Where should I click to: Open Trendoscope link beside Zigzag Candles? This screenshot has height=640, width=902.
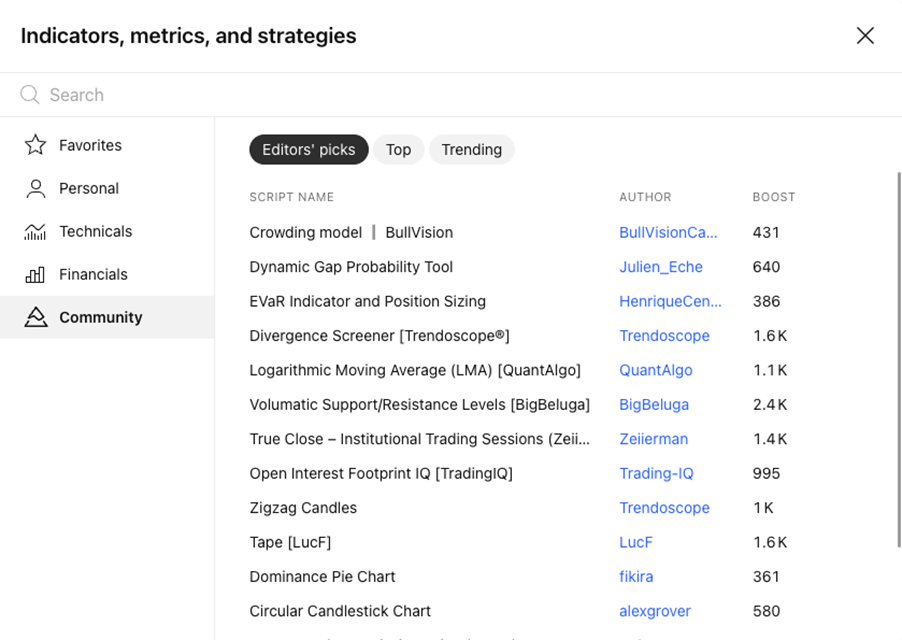[664, 508]
